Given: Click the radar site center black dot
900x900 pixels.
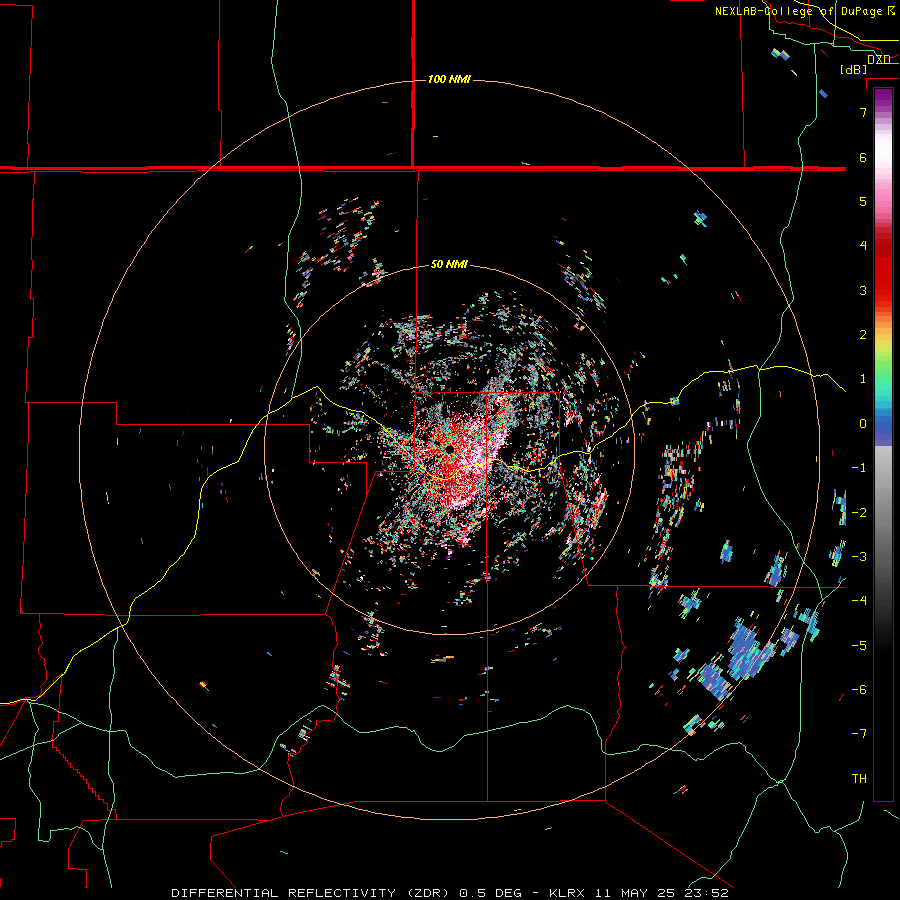Looking at the screenshot, I should (450, 449).
